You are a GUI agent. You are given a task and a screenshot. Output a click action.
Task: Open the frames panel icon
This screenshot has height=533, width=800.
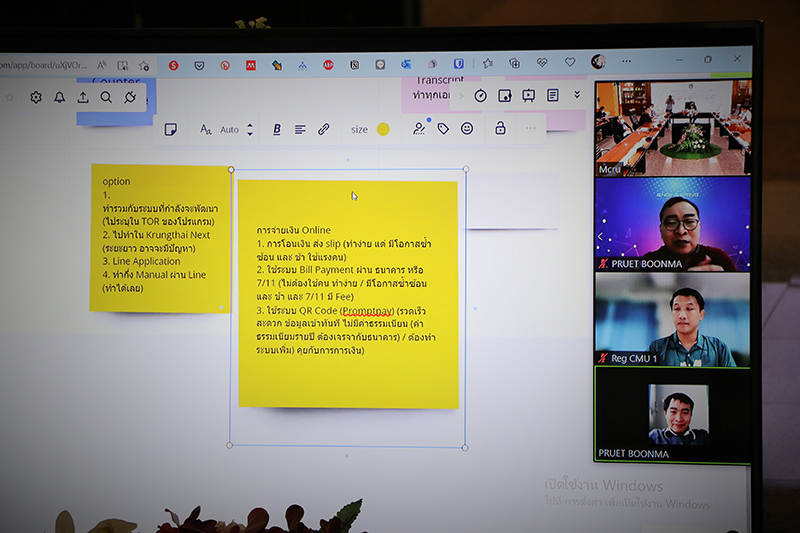tap(505, 96)
